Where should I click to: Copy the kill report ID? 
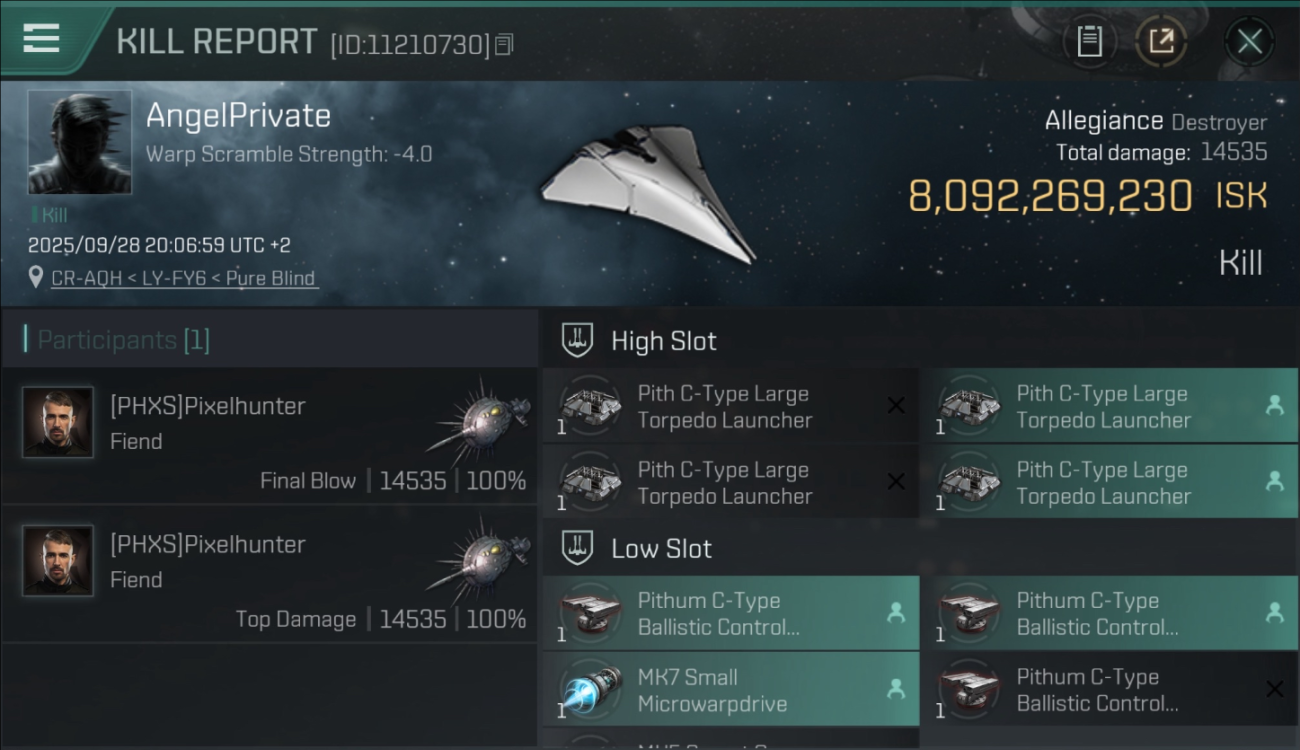coord(504,44)
